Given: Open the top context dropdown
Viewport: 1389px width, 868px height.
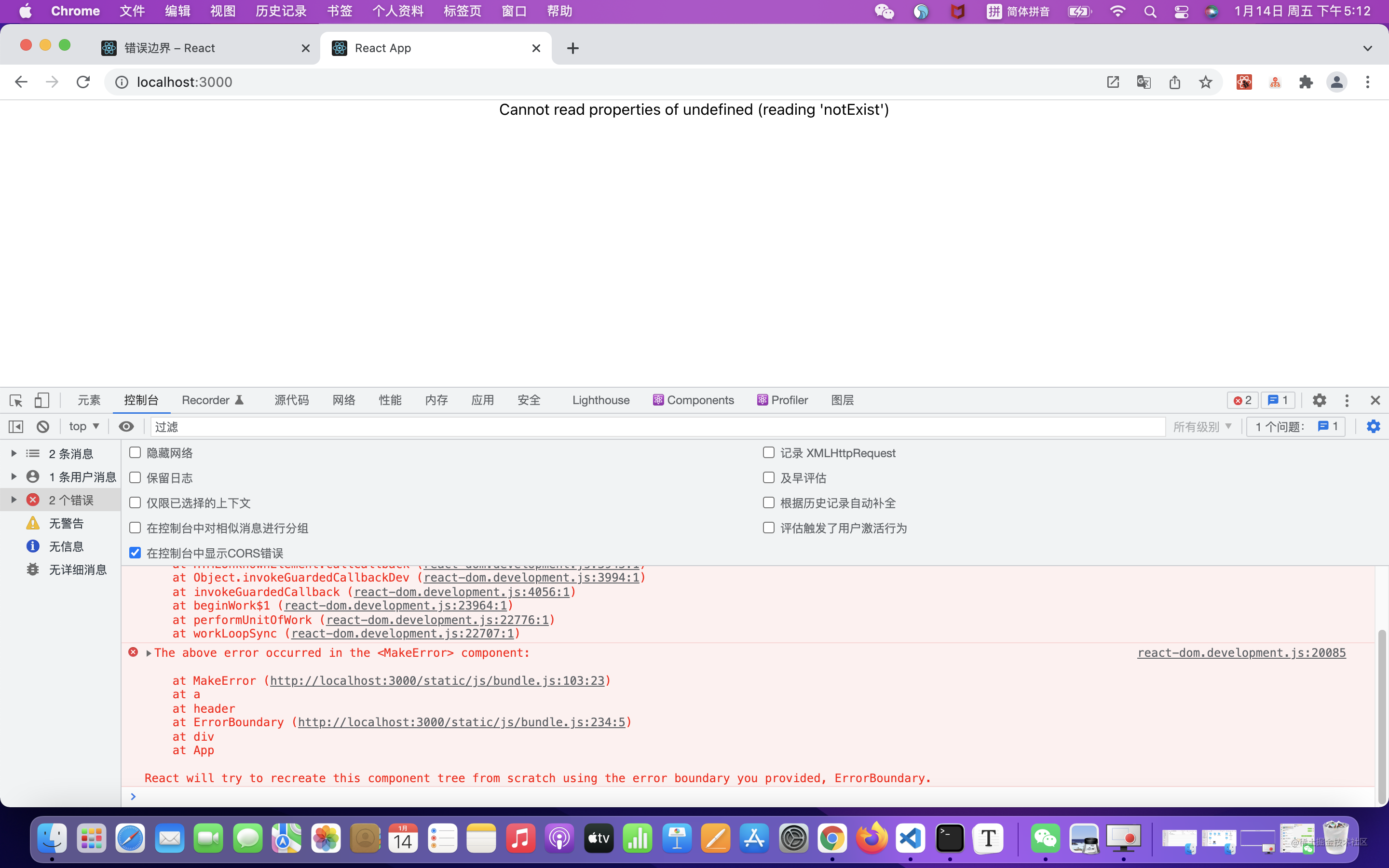Looking at the screenshot, I should click(84, 427).
